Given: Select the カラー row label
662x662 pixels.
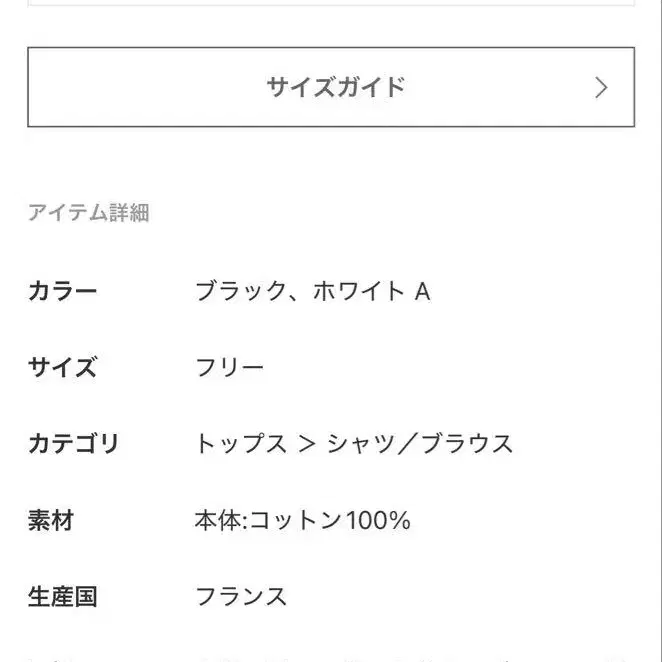Looking at the screenshot, I should (x=62, y=292).
